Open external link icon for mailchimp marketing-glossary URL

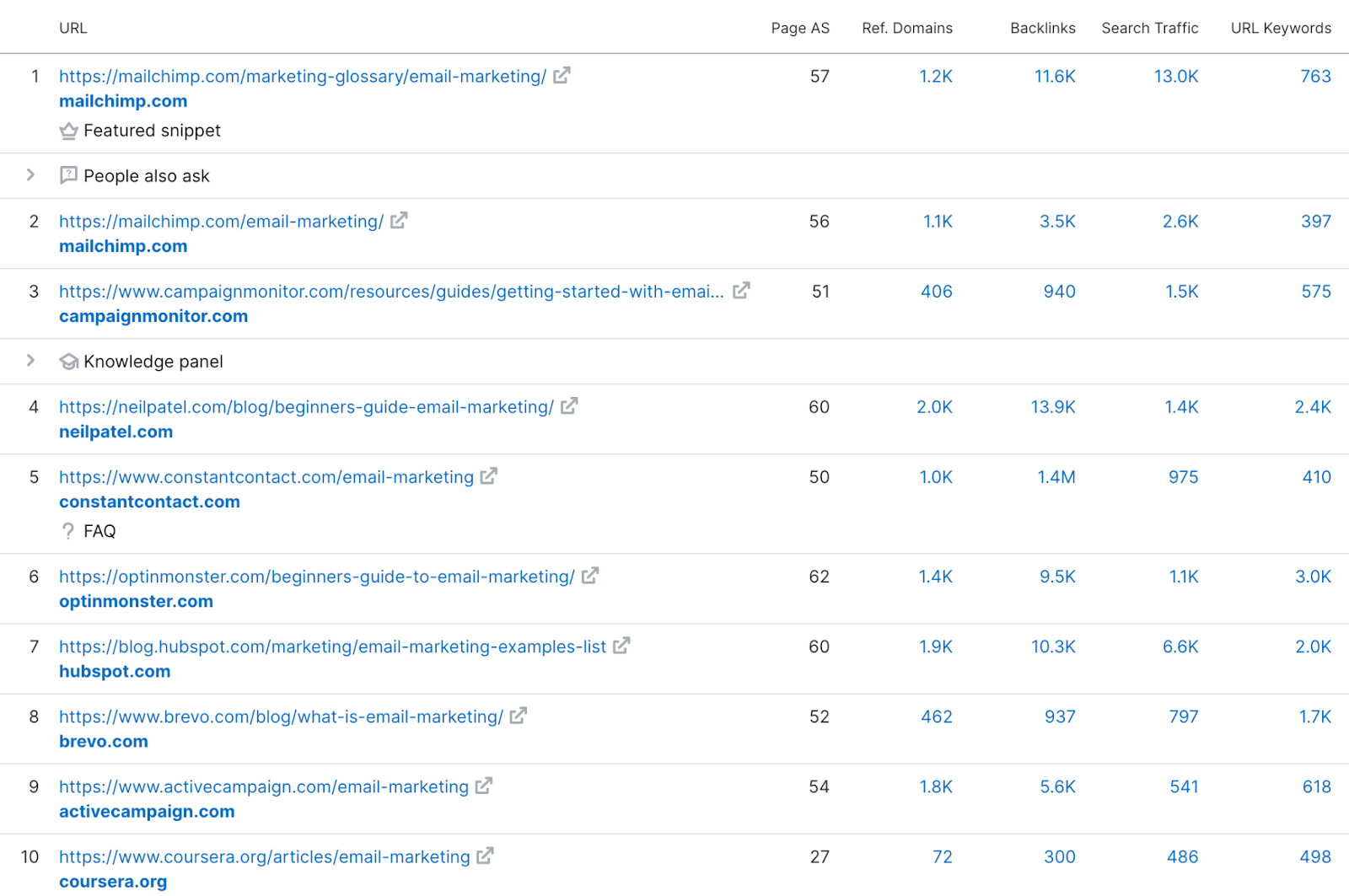562,76
